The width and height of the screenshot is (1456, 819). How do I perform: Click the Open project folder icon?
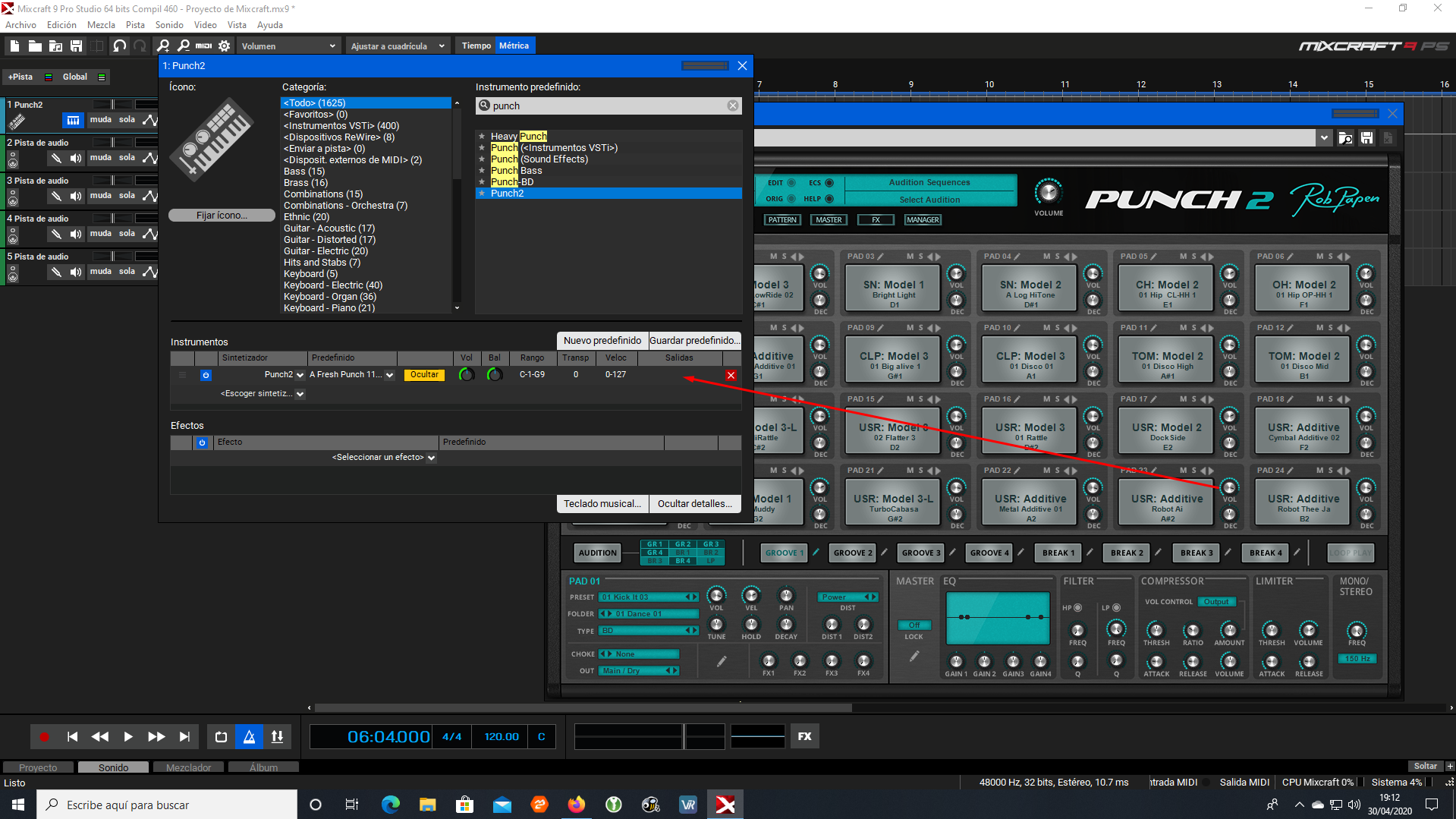(x=35, y=46)
